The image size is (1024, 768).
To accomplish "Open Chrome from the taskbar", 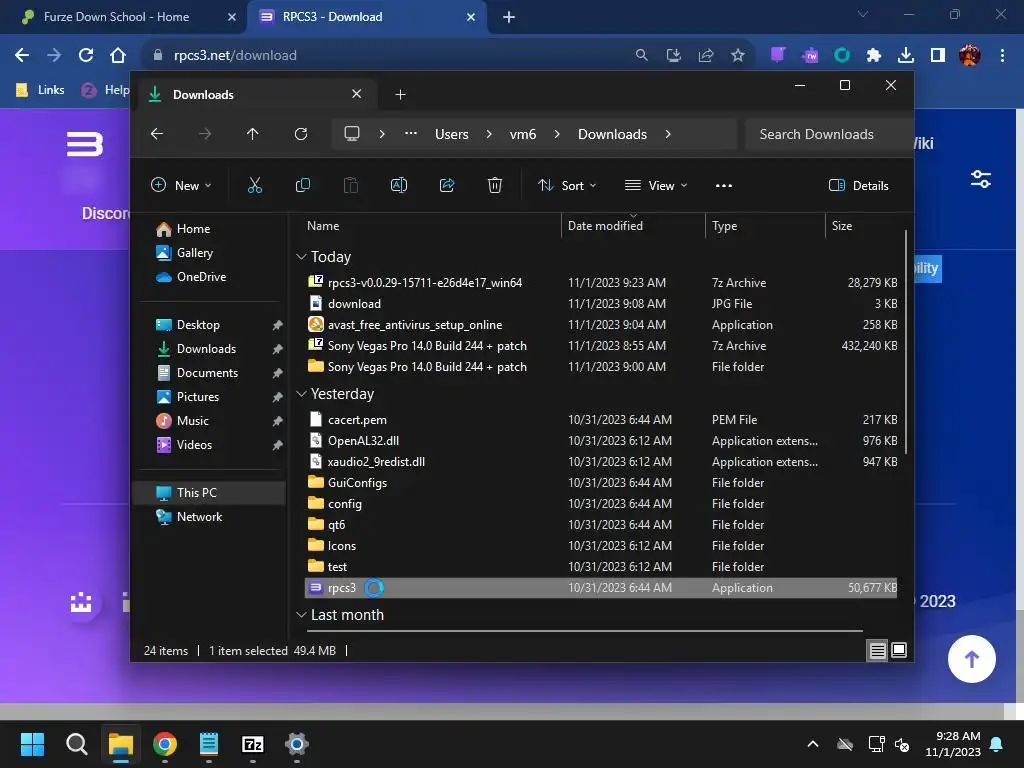I will tap(165, 744).
